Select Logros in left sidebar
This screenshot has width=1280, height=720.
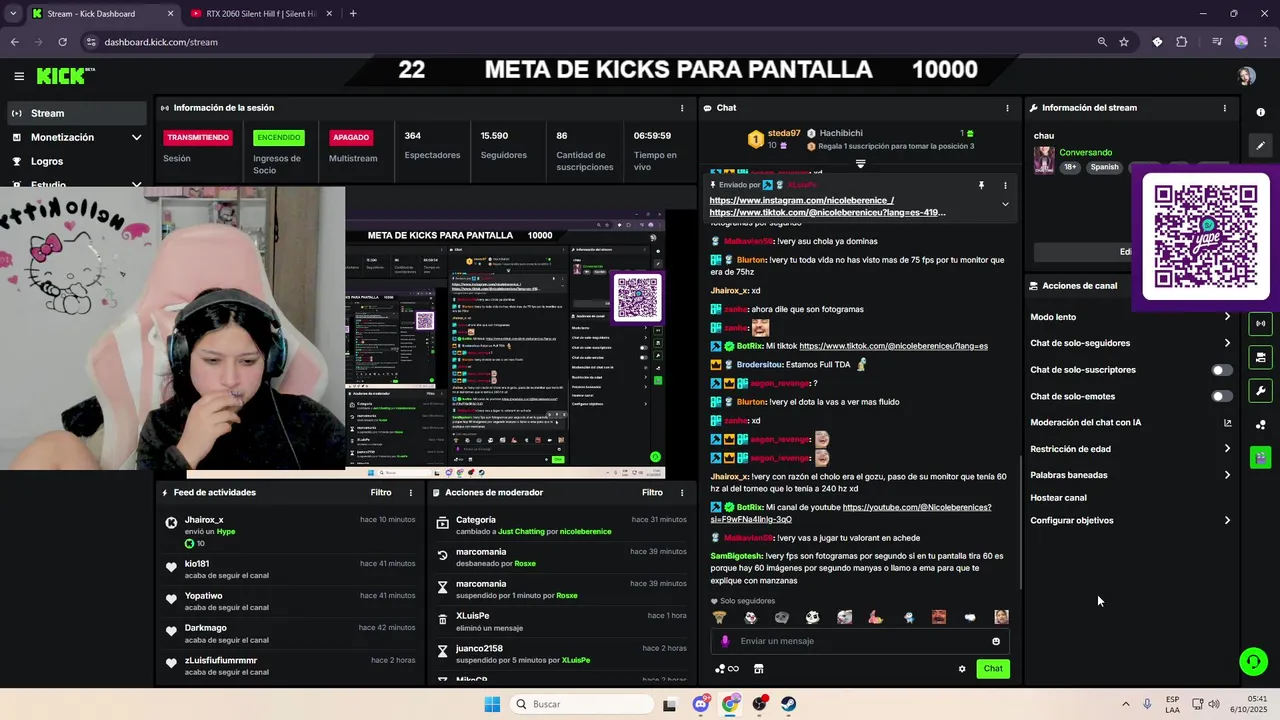tap(76, 161)
